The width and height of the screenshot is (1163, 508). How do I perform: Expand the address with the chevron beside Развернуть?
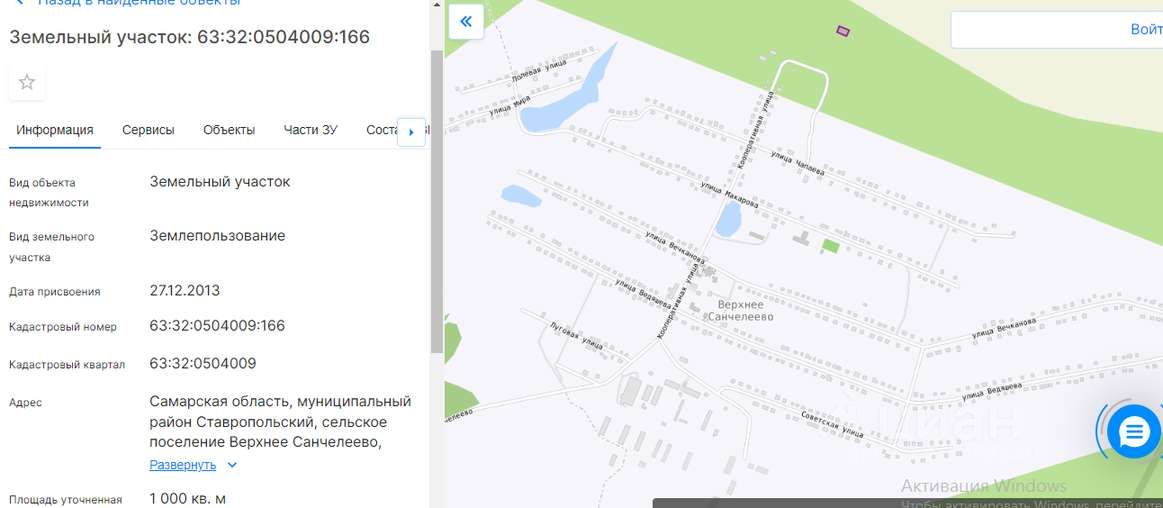(x=232, y=465)
